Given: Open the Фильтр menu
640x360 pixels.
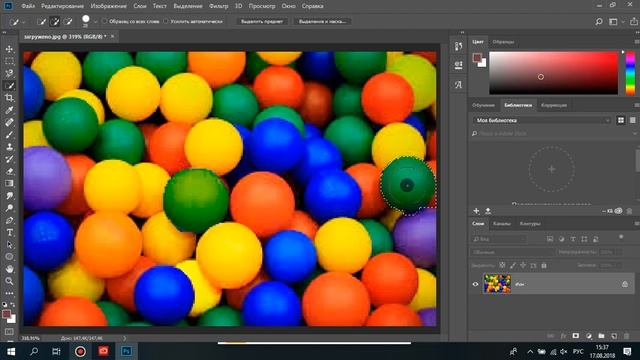Looking at the screenshot, I should 219,6.
